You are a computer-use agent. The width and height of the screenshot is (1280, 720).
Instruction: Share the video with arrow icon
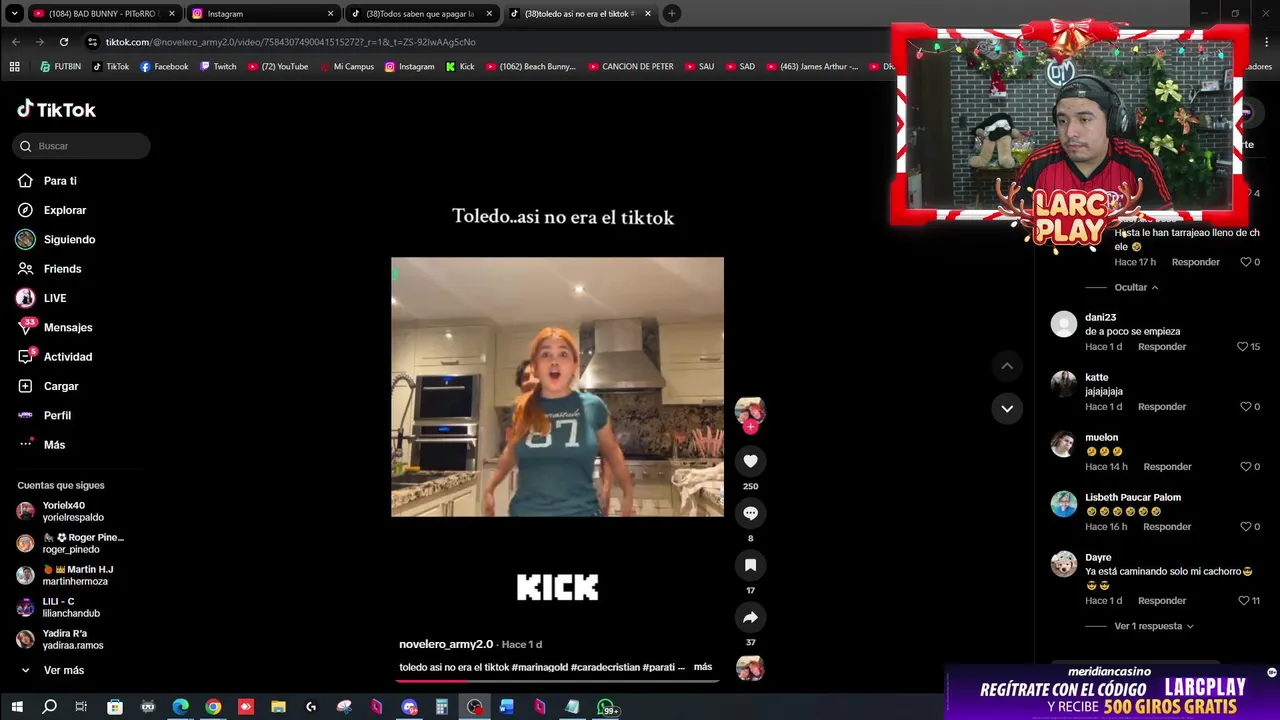(750, 617)
